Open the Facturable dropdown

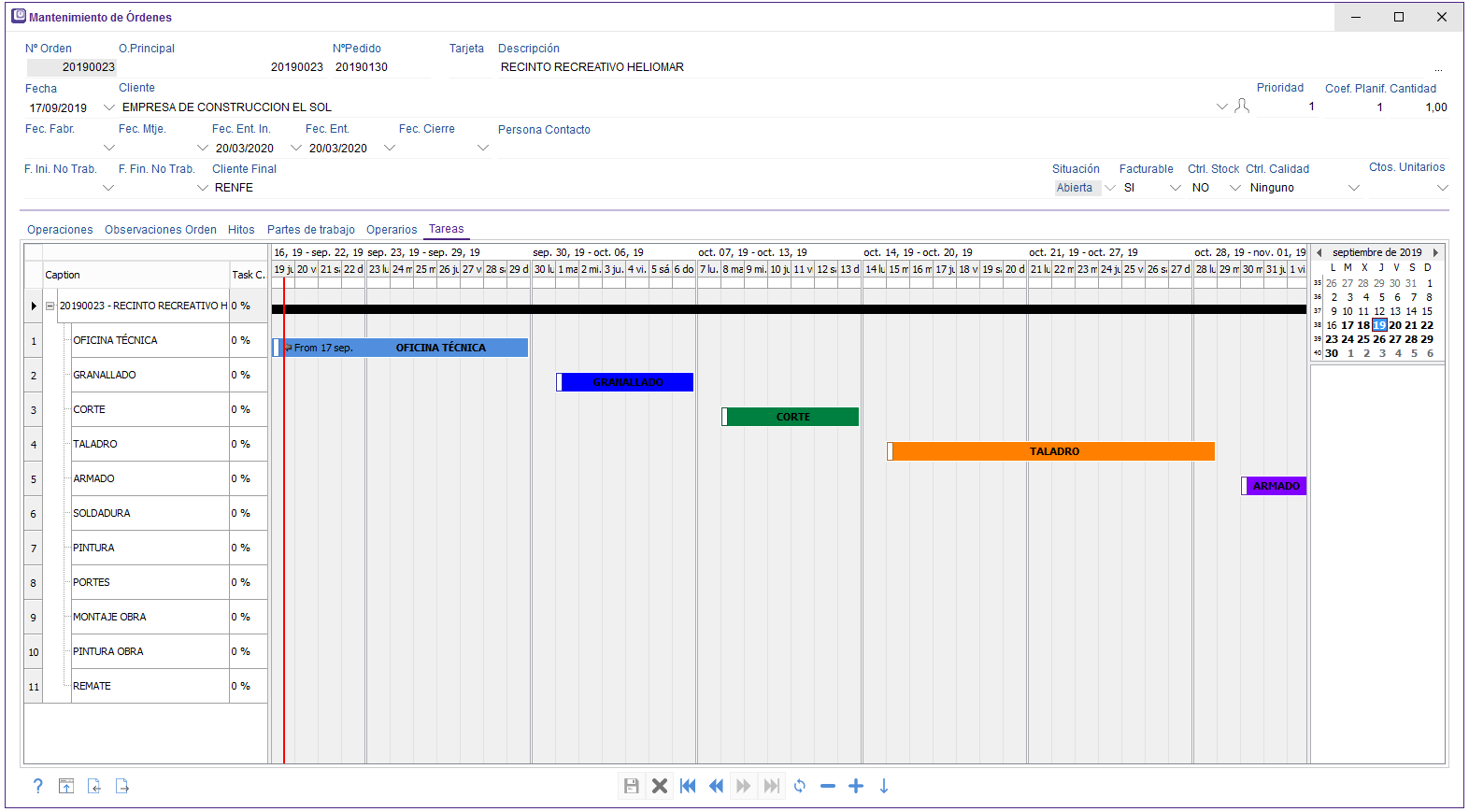tap(1176, 188)
